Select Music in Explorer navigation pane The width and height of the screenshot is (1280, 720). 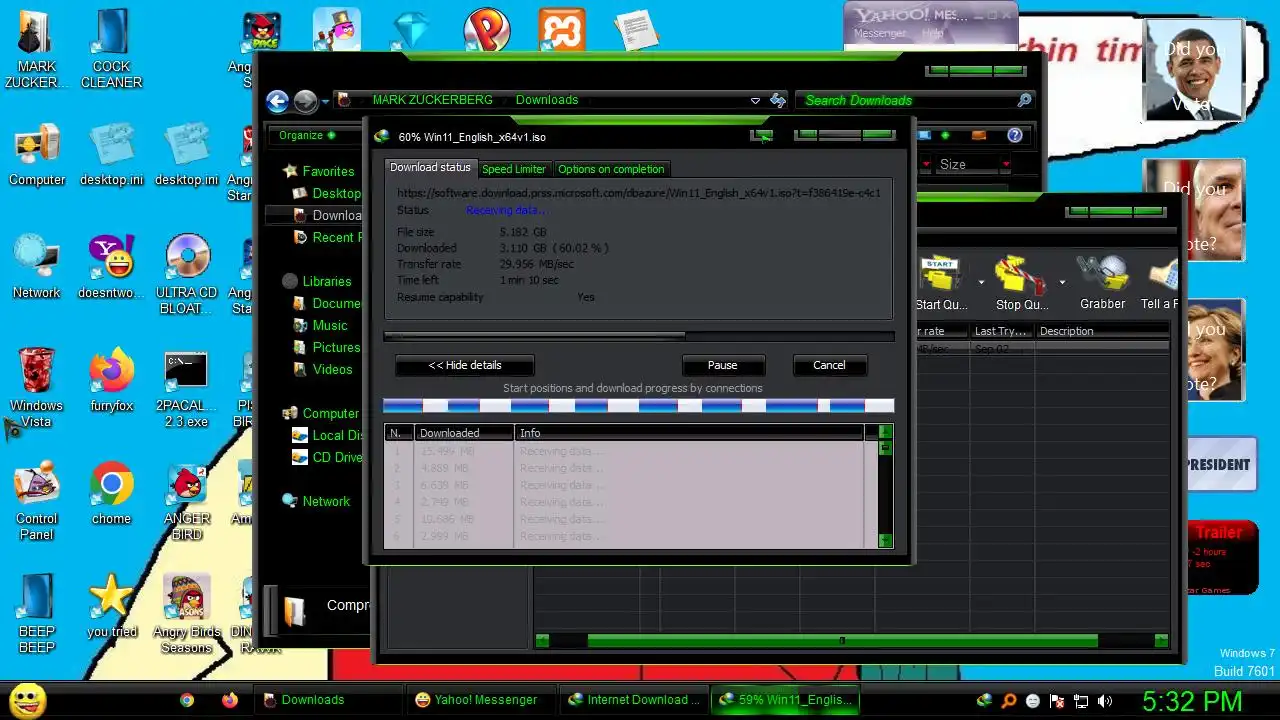tap(330, 325)
